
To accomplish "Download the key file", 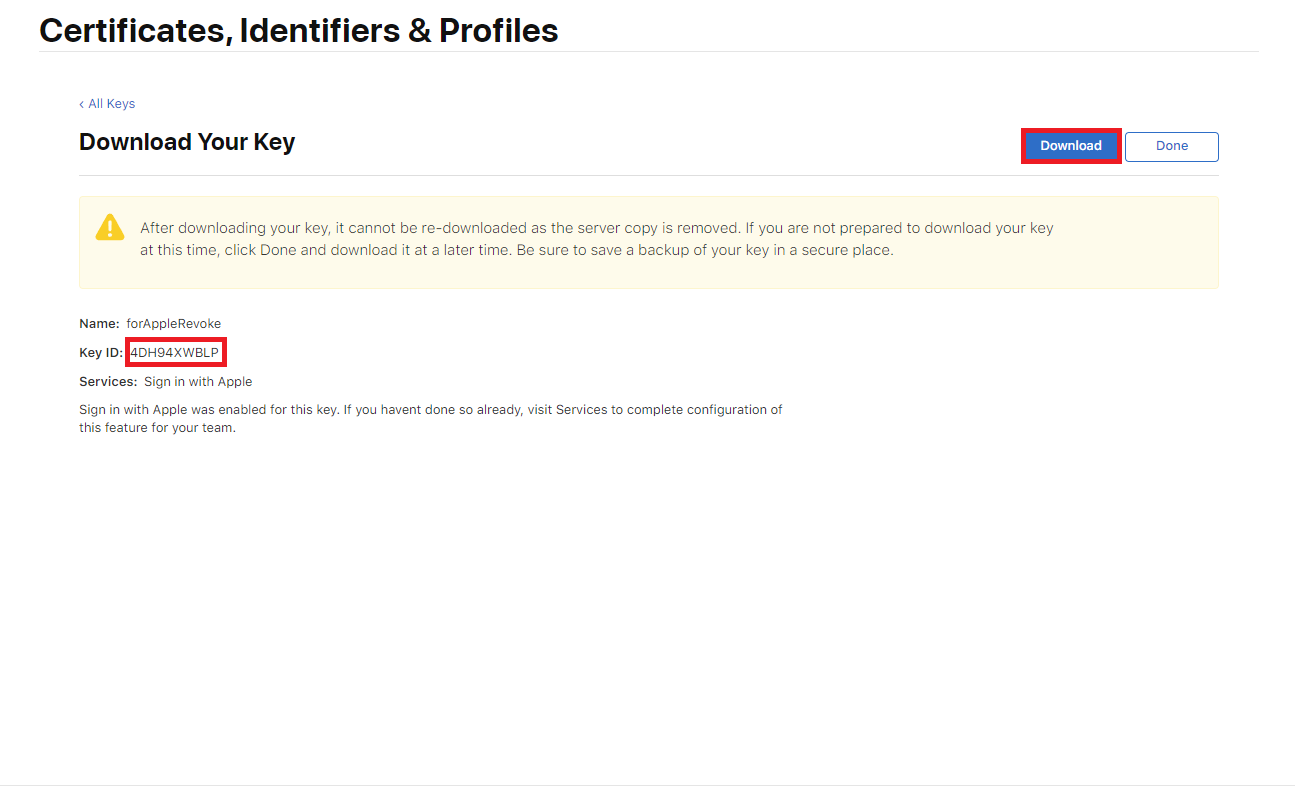I will pos(1071,146).
